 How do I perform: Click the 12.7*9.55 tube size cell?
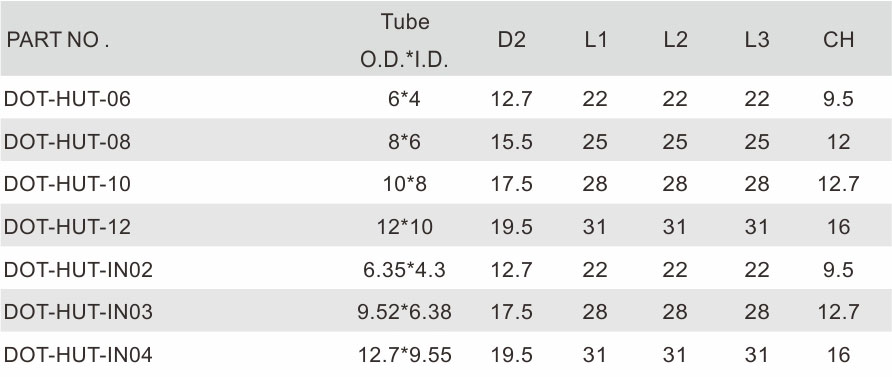(x=404, y=355)
